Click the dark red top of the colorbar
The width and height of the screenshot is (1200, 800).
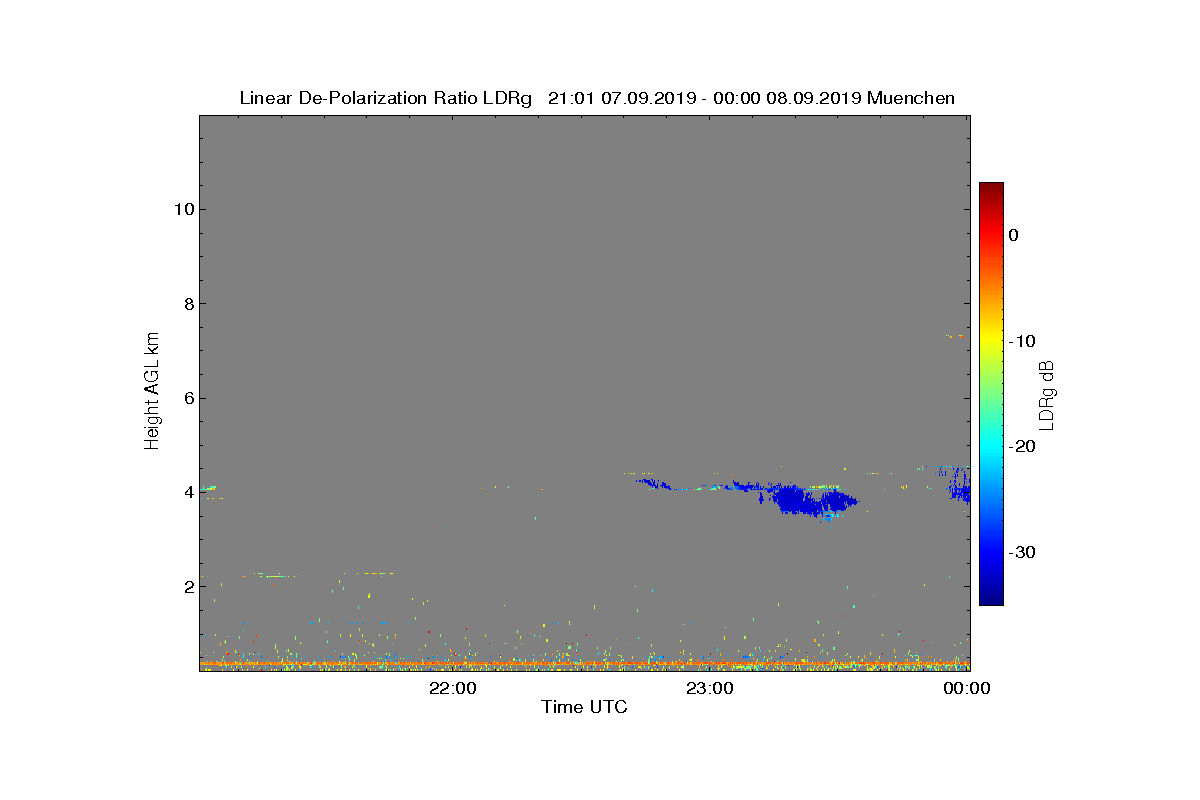(x=991, y=189)
